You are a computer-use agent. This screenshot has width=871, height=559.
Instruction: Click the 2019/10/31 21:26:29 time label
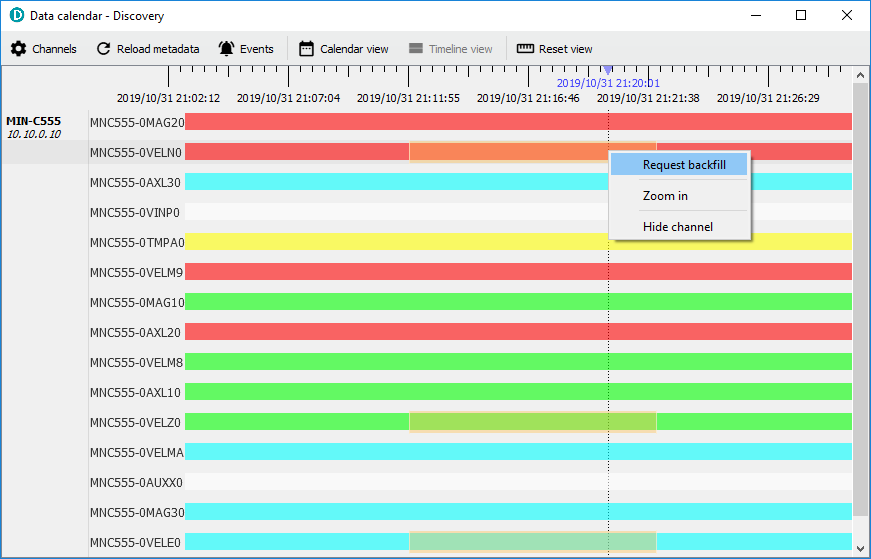(768, 98)
